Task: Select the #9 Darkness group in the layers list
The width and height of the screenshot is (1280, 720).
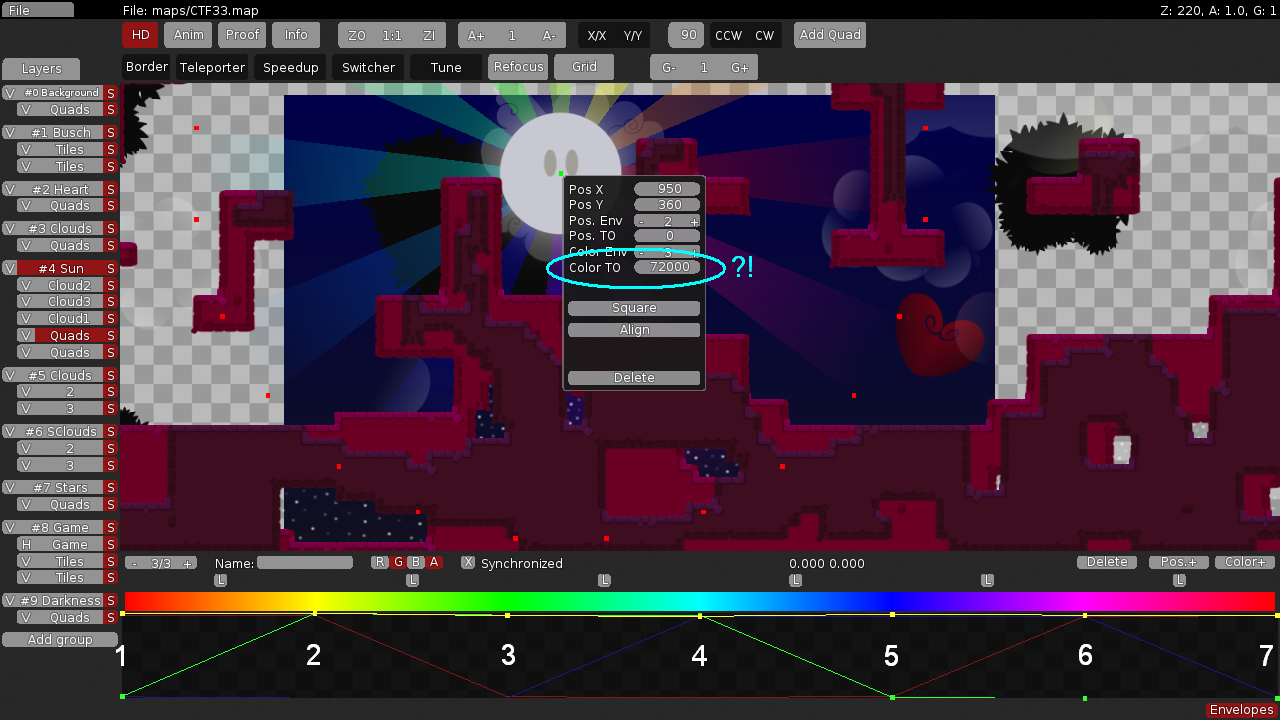Action: [x=60, y=600]
